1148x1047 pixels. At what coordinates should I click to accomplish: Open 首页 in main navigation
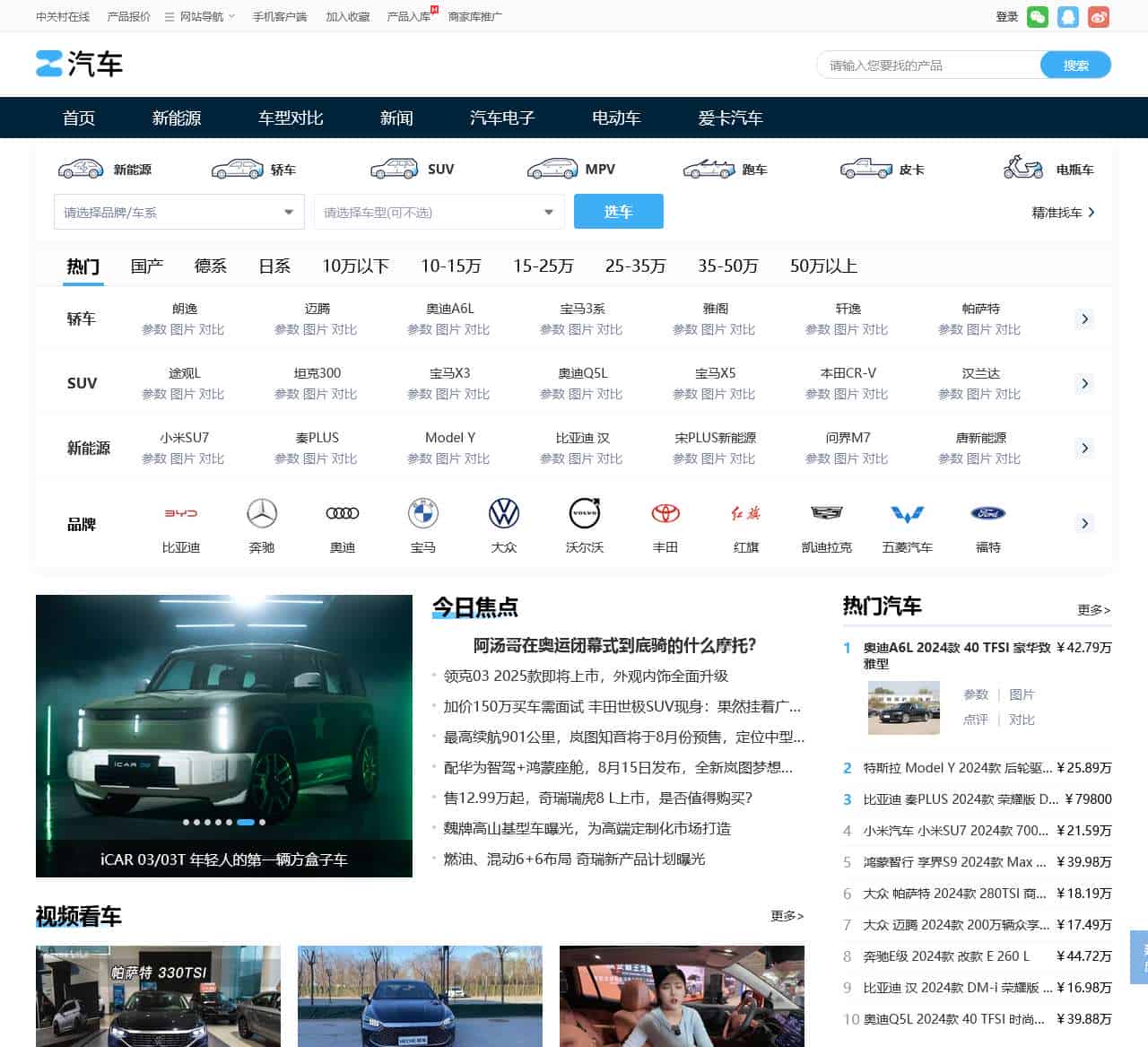tap(79, 118)
